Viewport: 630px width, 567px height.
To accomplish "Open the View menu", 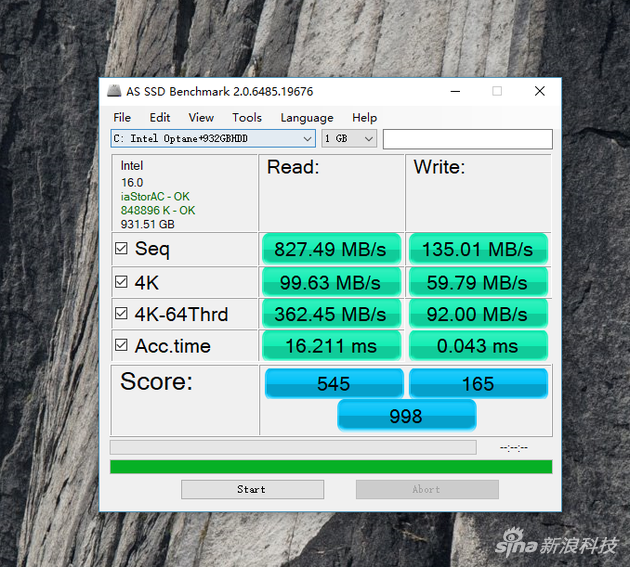I will (201, 118).
